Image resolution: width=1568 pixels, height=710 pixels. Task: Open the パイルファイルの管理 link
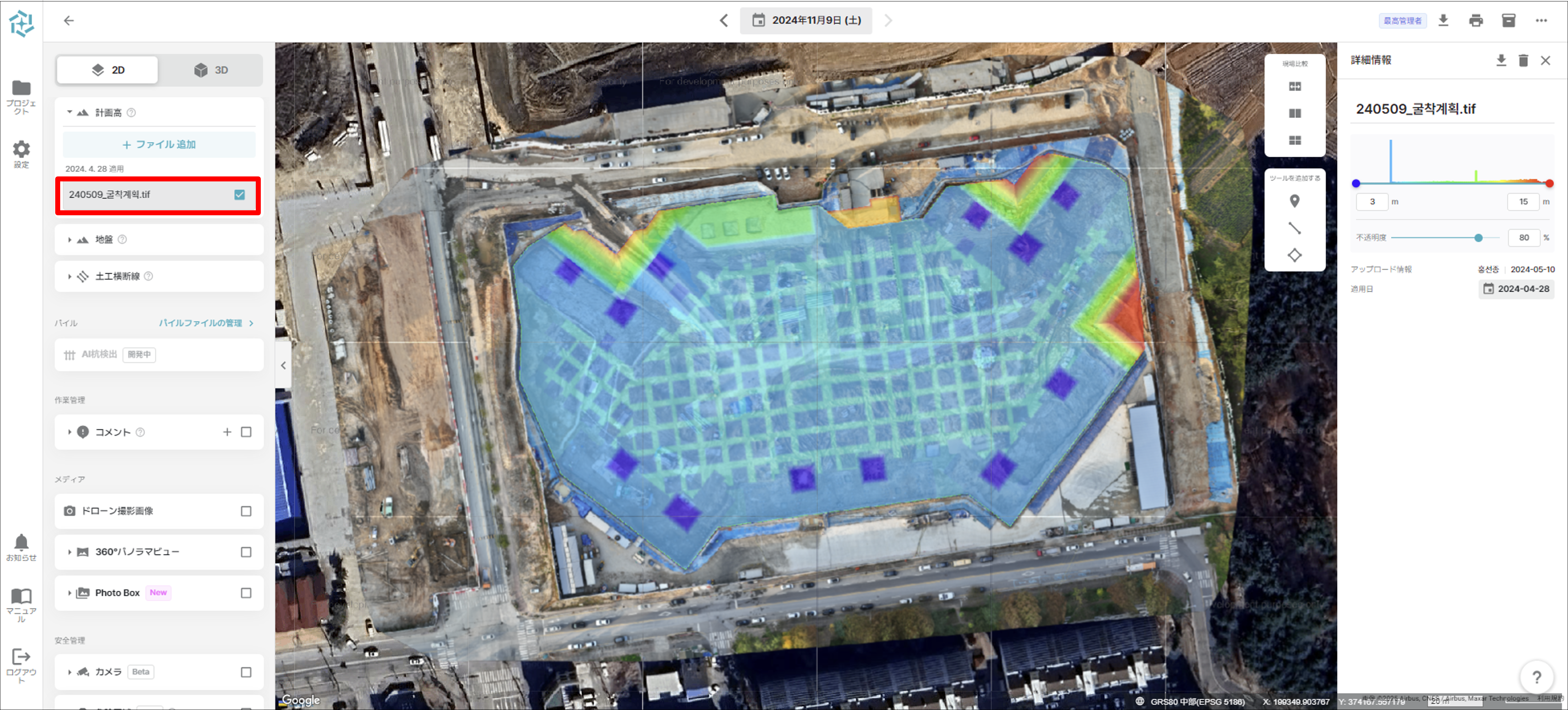tap(206, 323)
